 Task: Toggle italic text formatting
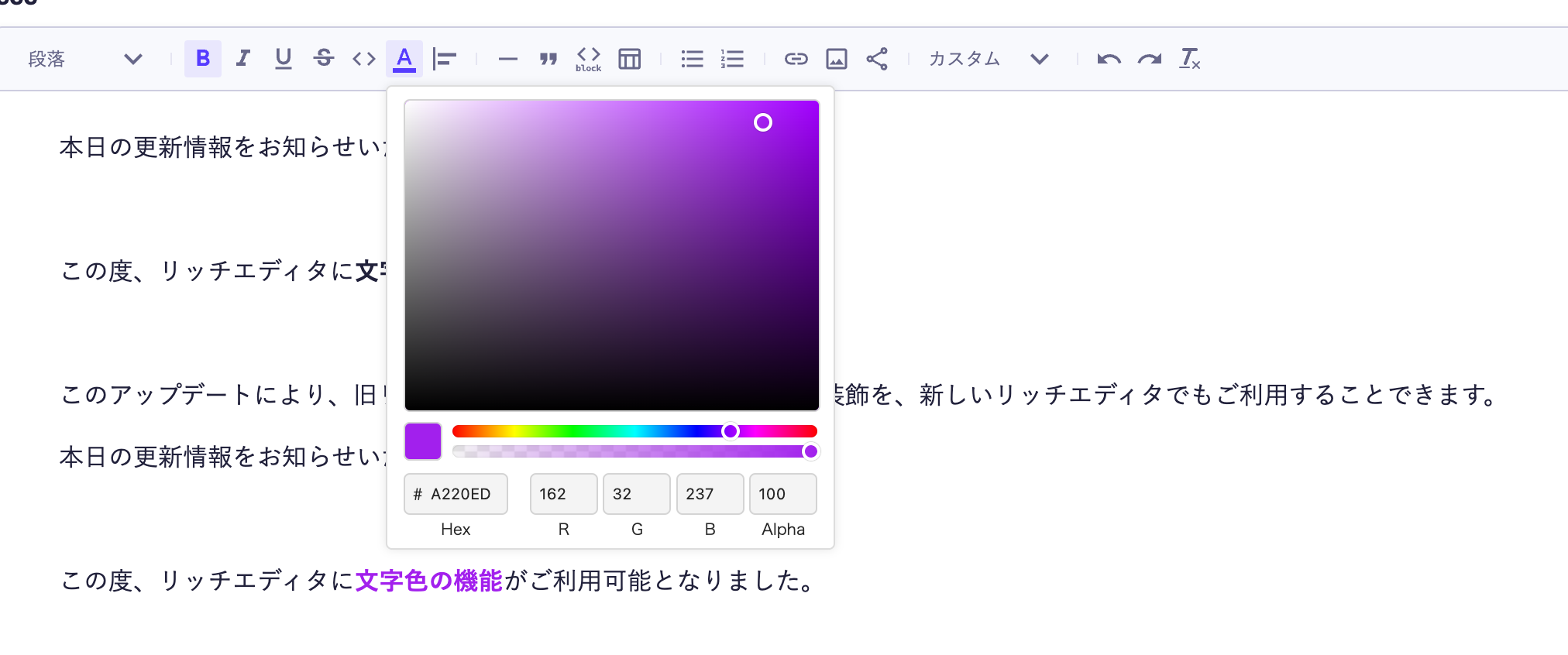243,59
